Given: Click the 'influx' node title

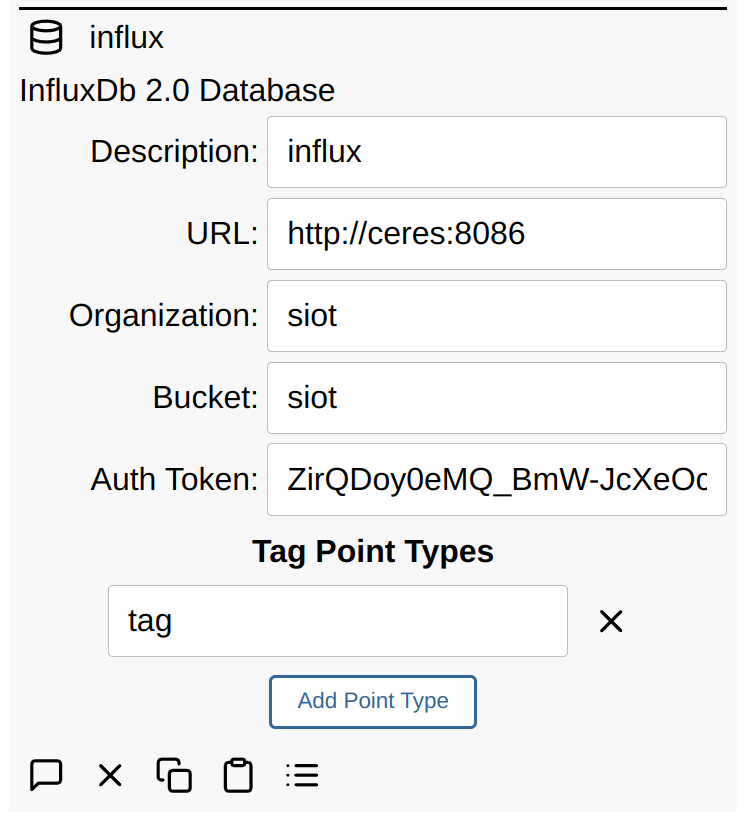Looking at the screenshot, I should 127,38.
